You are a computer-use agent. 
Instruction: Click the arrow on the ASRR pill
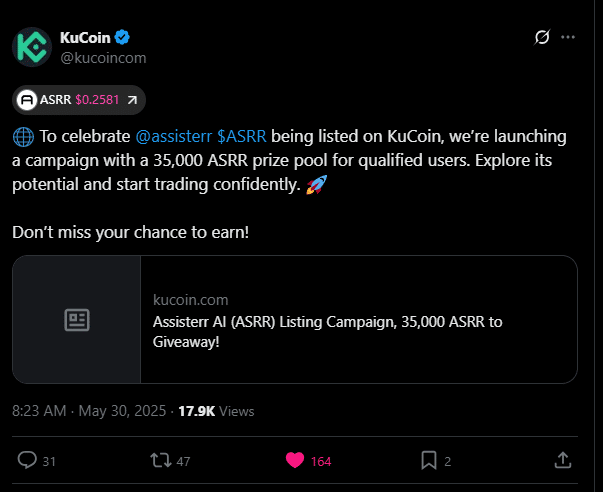pos(131,100)
